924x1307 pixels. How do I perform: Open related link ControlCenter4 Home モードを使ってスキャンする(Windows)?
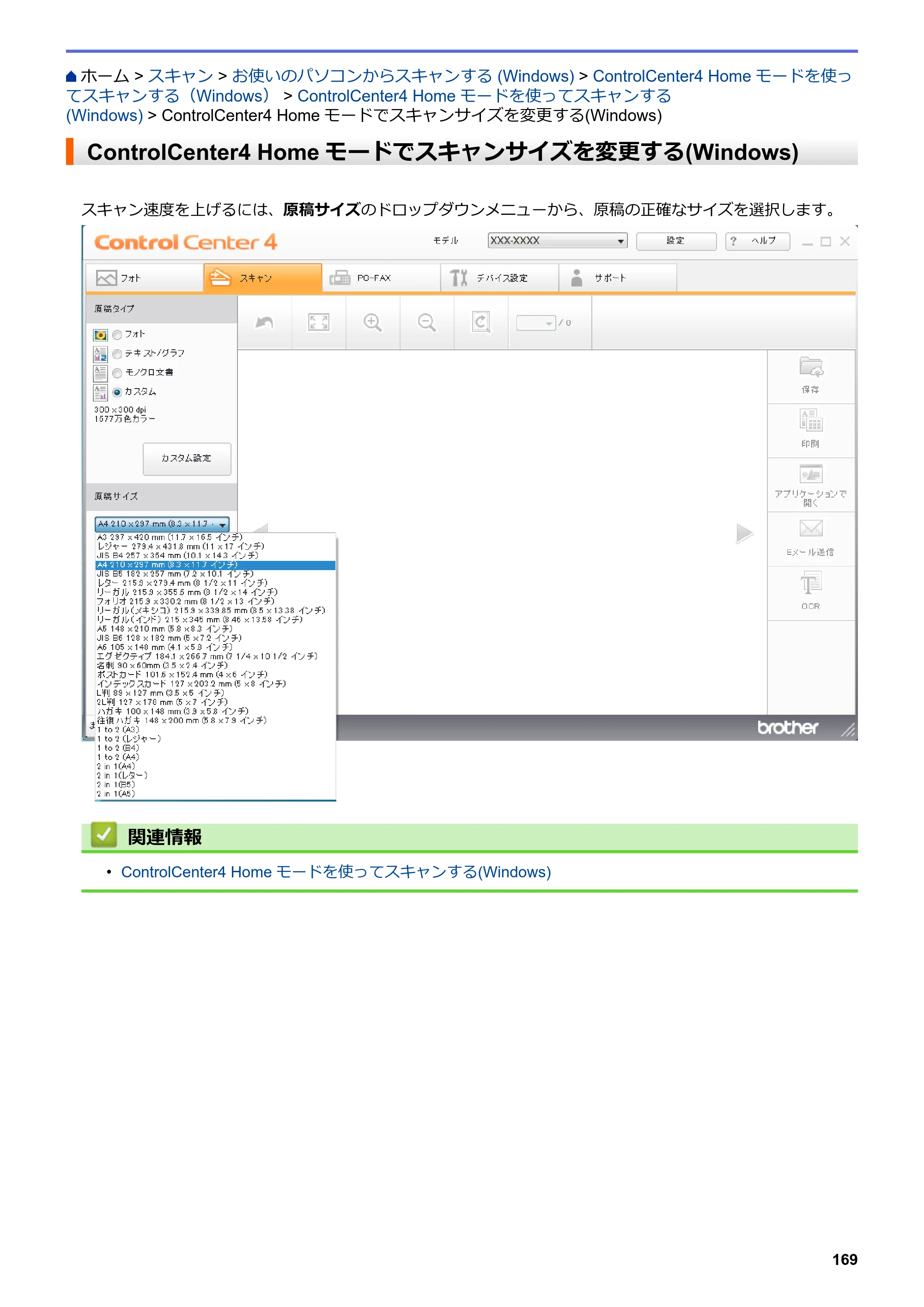point(336,872)
